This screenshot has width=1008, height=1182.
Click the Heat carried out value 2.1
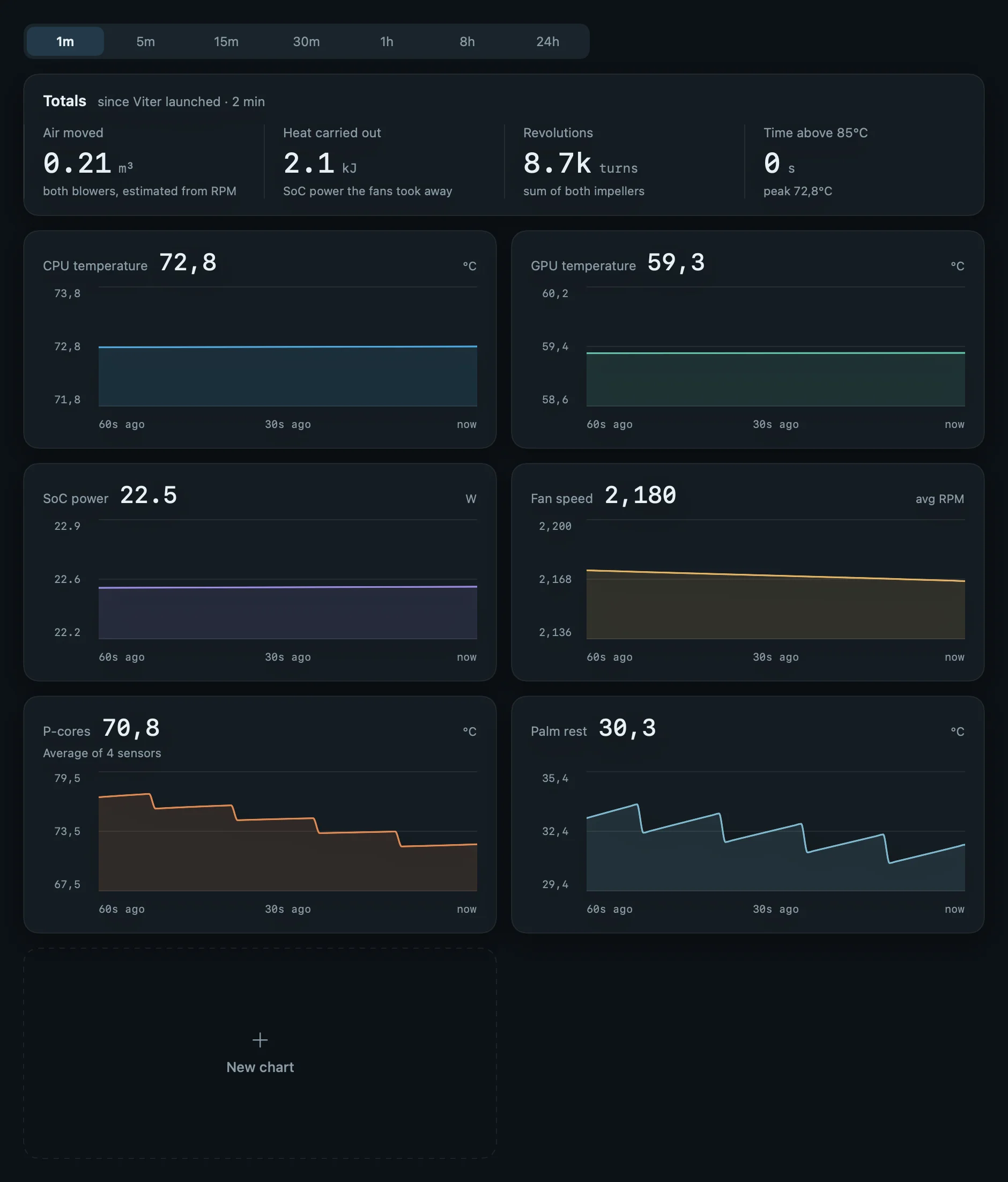(x=309, y=163)
